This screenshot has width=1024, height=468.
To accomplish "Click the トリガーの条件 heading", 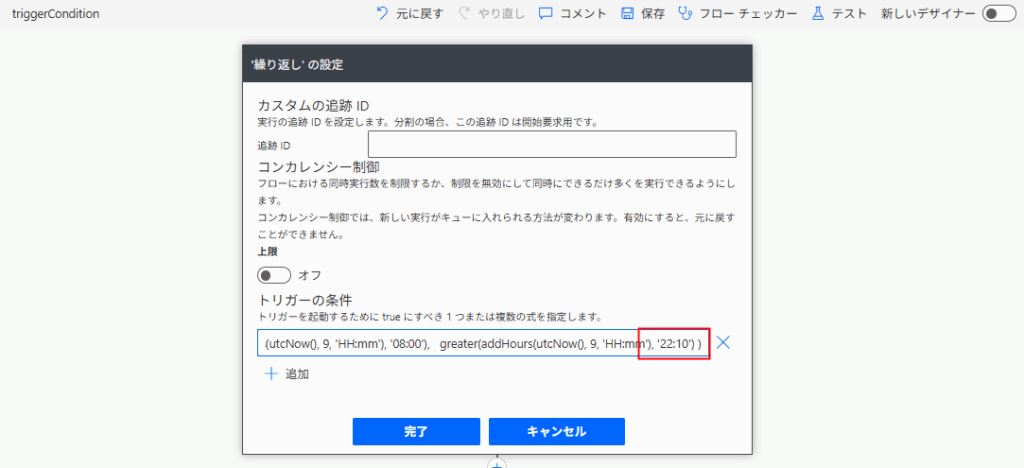I will 305,301.
